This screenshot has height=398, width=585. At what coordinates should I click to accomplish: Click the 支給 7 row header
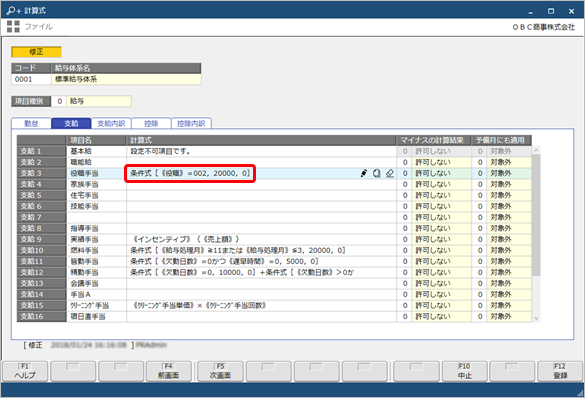pos(41,217)
